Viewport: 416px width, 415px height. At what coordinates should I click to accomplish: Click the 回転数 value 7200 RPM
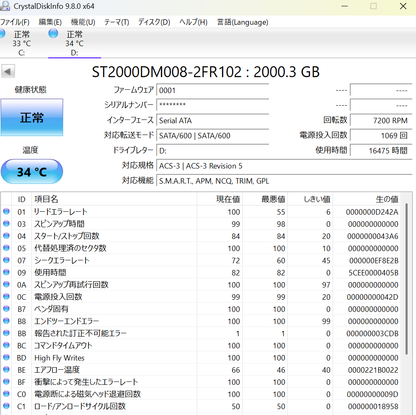pos(381,120)
